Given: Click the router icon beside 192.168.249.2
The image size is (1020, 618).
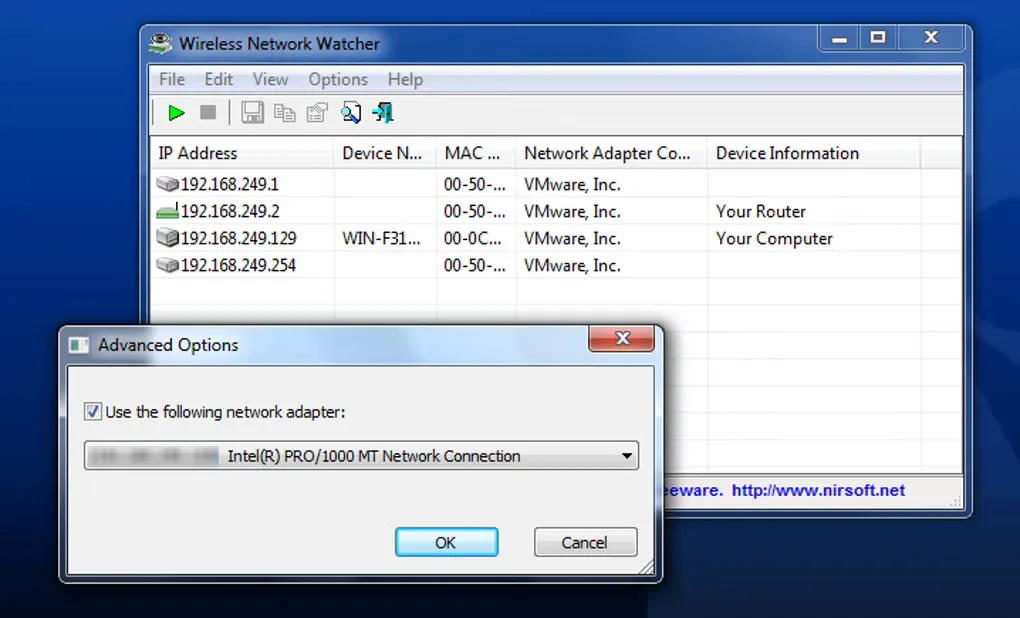Looking at the screenshot, I should coord(167,211).
